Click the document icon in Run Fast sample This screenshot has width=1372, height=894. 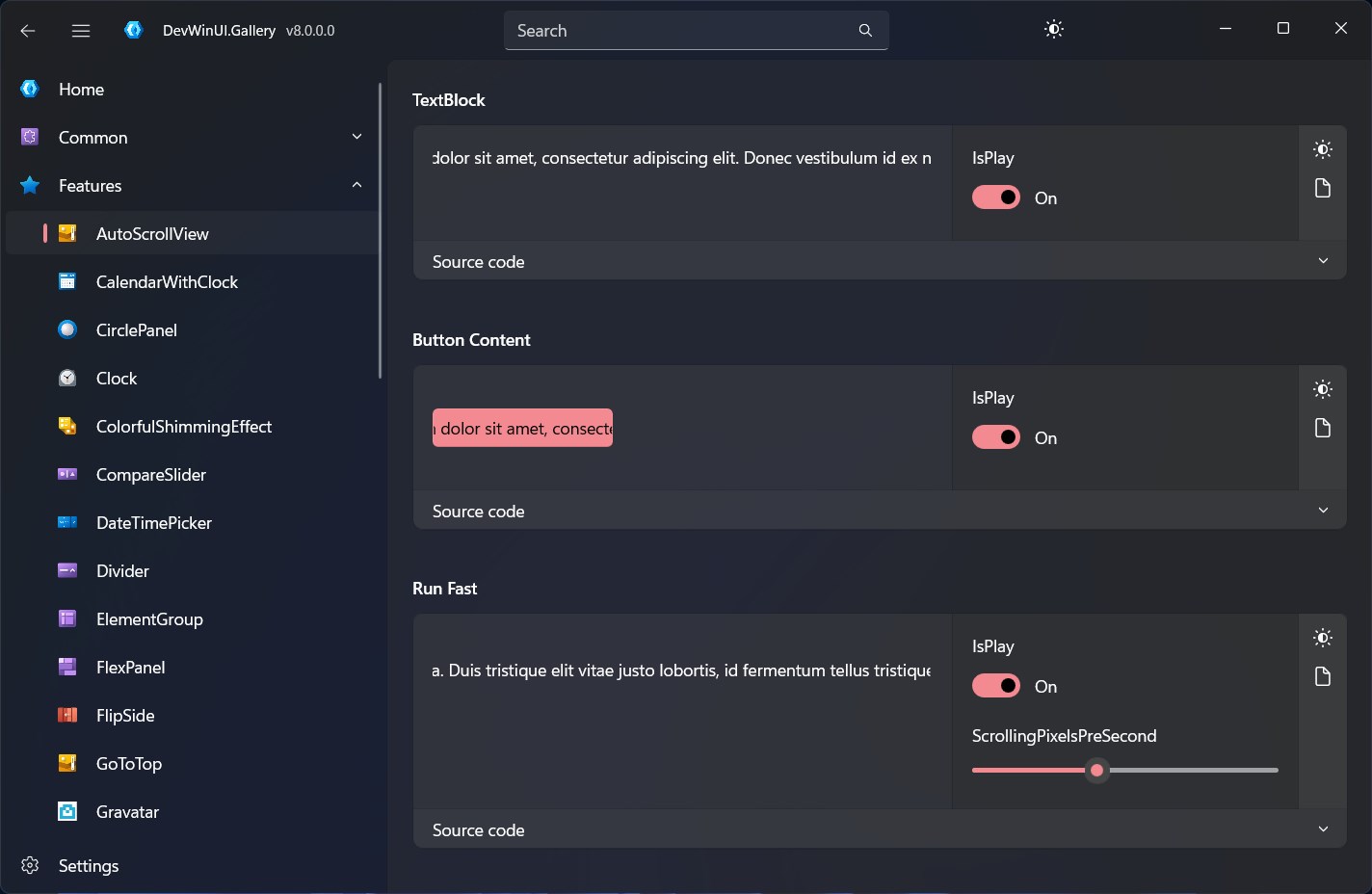1323,676
